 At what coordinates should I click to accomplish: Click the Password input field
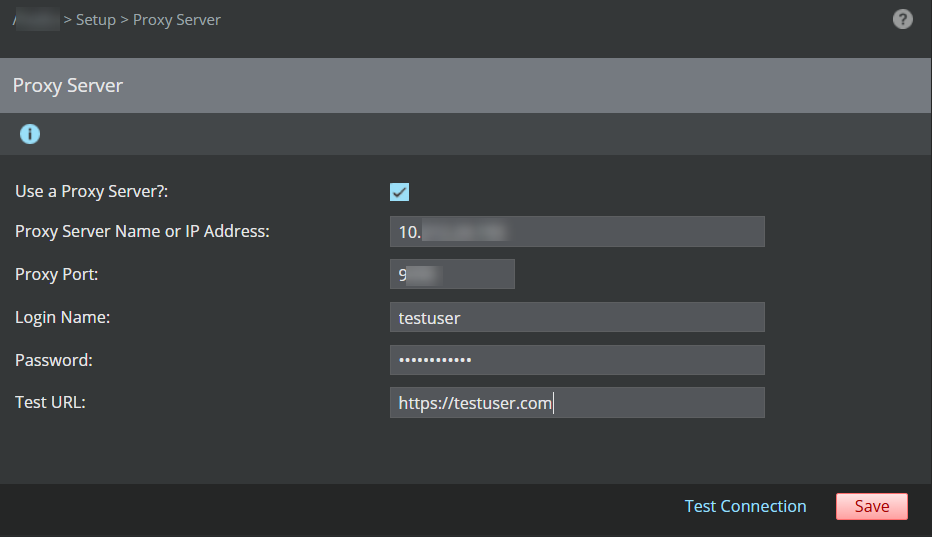click(577, 360)
